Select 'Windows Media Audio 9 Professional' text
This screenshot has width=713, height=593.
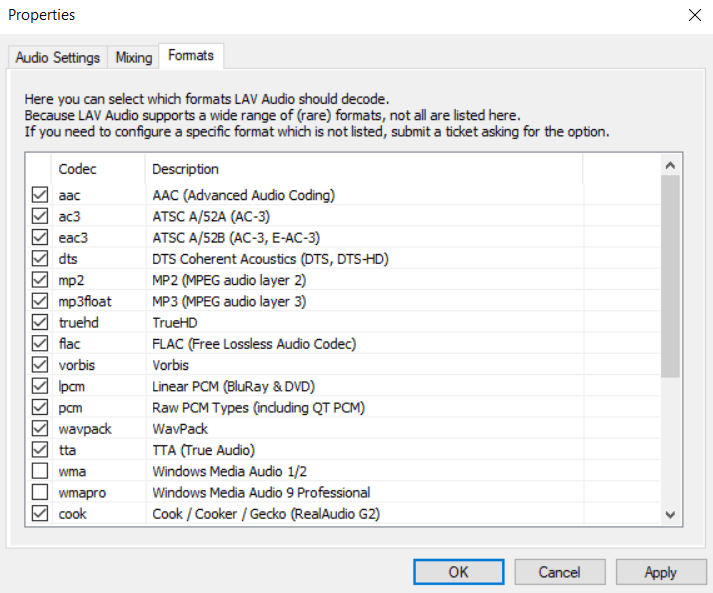pos(261,492)
